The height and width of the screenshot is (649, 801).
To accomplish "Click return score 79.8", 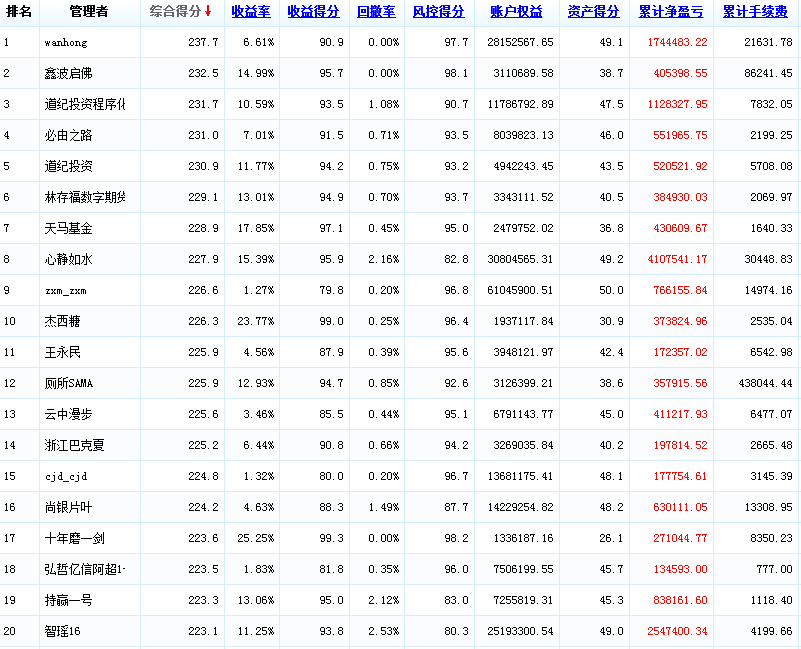I will [332, 290].
